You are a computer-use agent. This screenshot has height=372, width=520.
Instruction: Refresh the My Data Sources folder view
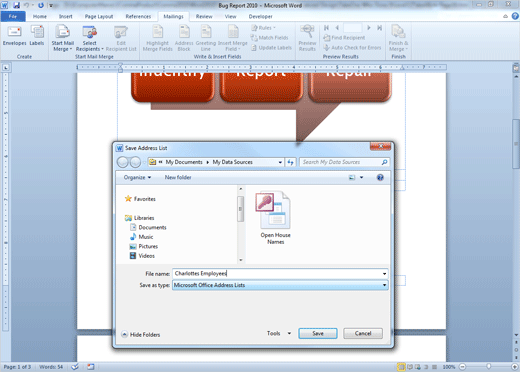click(291, 162)
